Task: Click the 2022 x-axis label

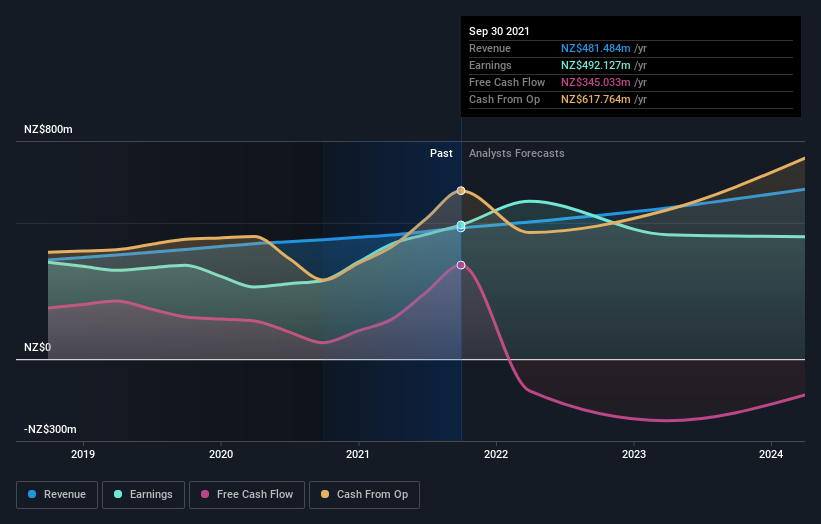Action: click(x=496, y=454)
